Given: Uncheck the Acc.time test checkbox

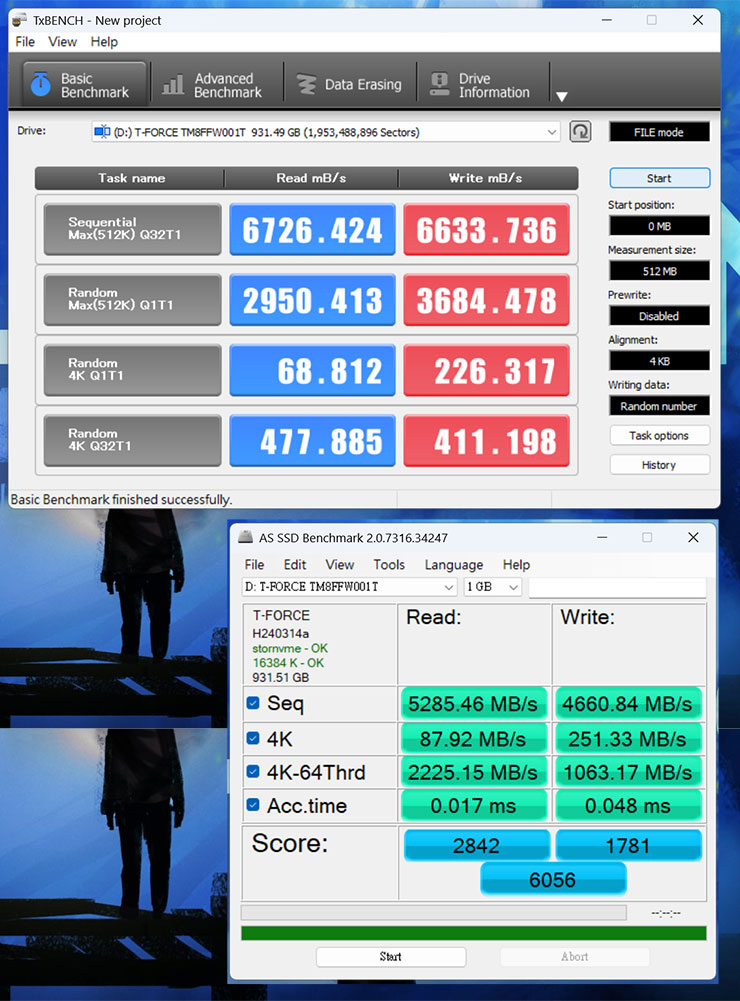Looking at the screenshot, I should coord(253,804).
